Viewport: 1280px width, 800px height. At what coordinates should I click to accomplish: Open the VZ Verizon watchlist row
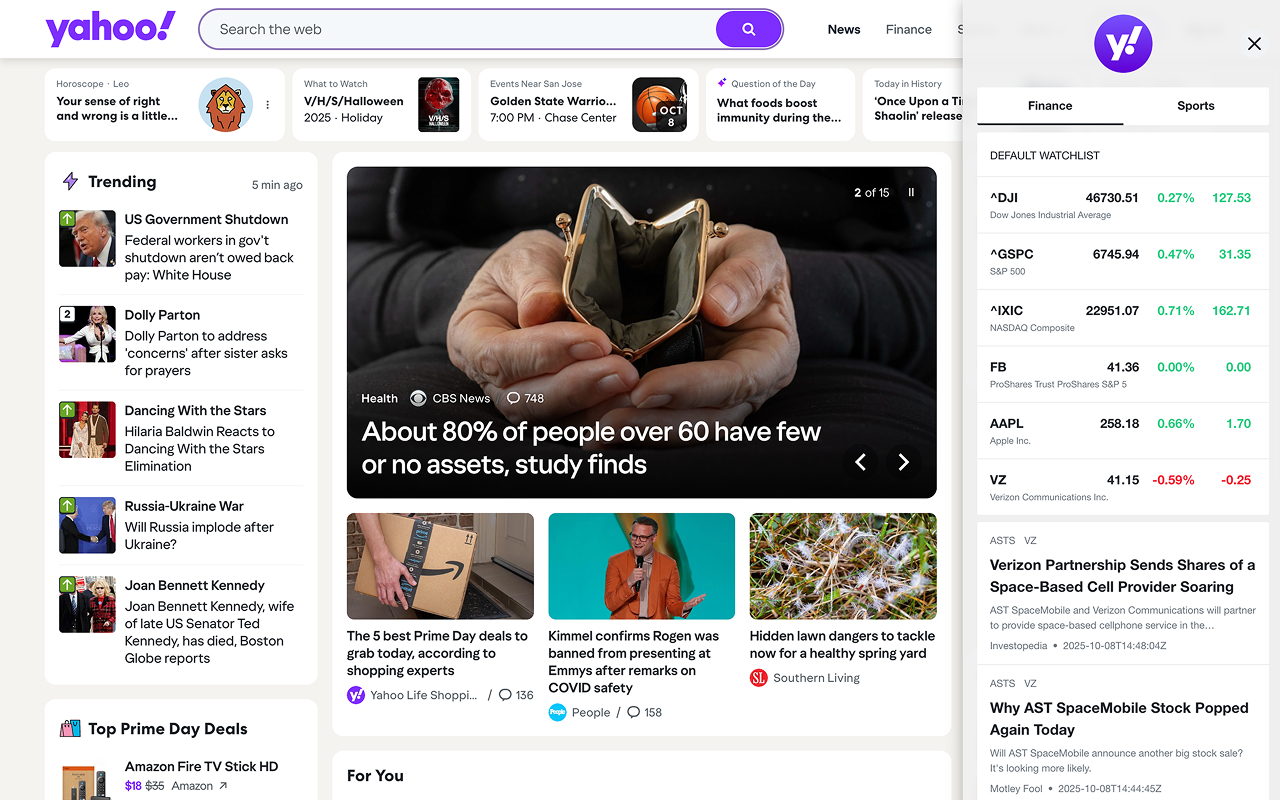coord(1123,488)
